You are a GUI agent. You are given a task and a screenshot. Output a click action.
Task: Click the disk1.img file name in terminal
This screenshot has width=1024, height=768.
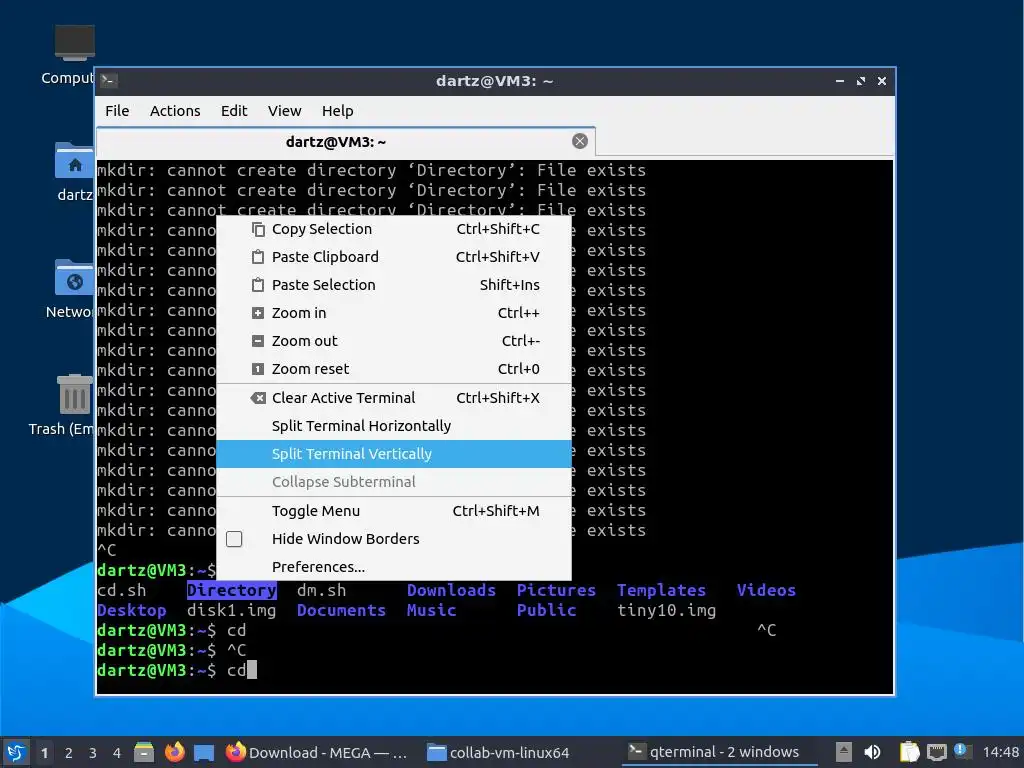point(231,611)
